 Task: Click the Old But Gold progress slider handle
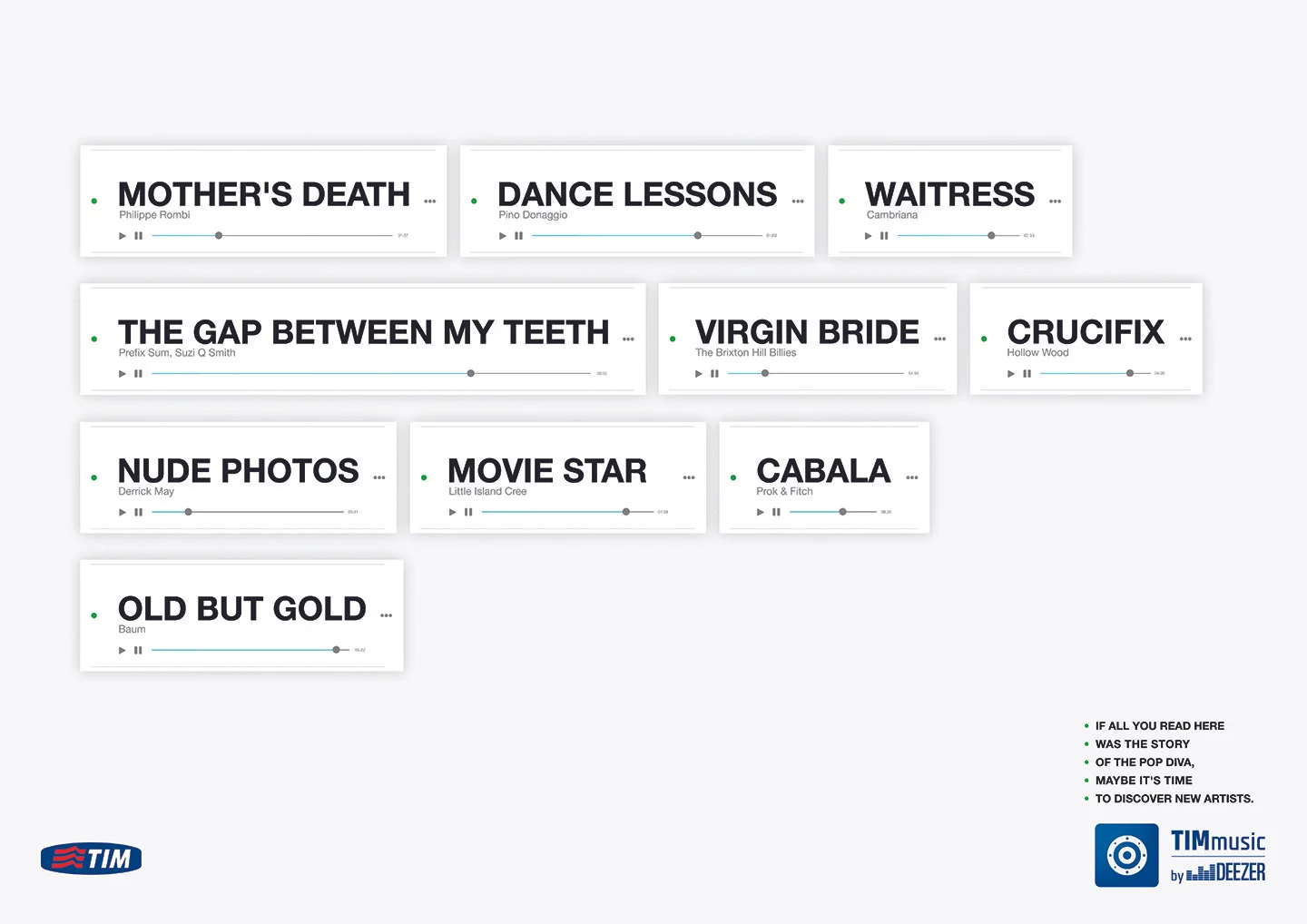click(x=337, y=650)
